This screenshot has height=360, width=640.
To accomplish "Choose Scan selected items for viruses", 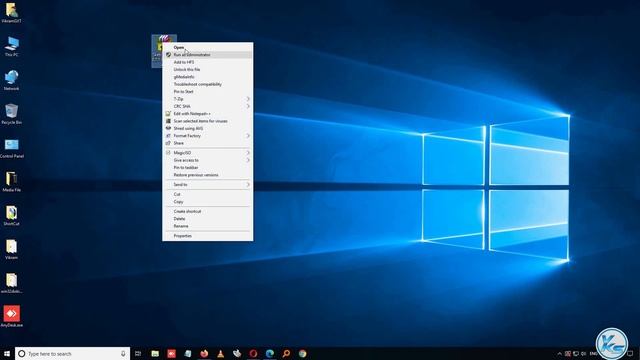I will tap(208, 121).
